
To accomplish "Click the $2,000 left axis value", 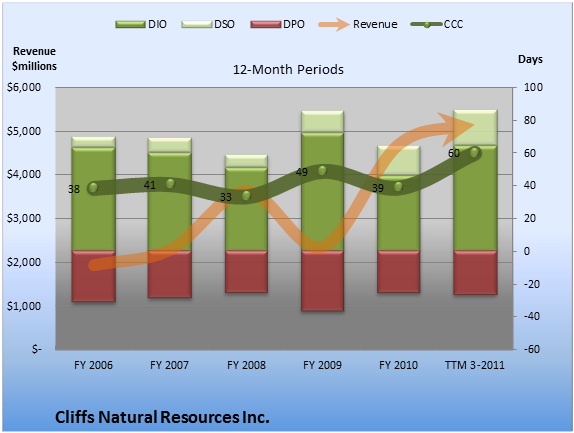I will (x=24, y=262).
